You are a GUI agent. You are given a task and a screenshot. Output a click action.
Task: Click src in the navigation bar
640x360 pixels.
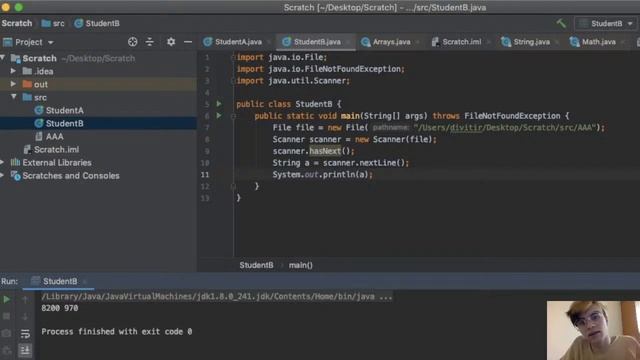pos(53,23)
